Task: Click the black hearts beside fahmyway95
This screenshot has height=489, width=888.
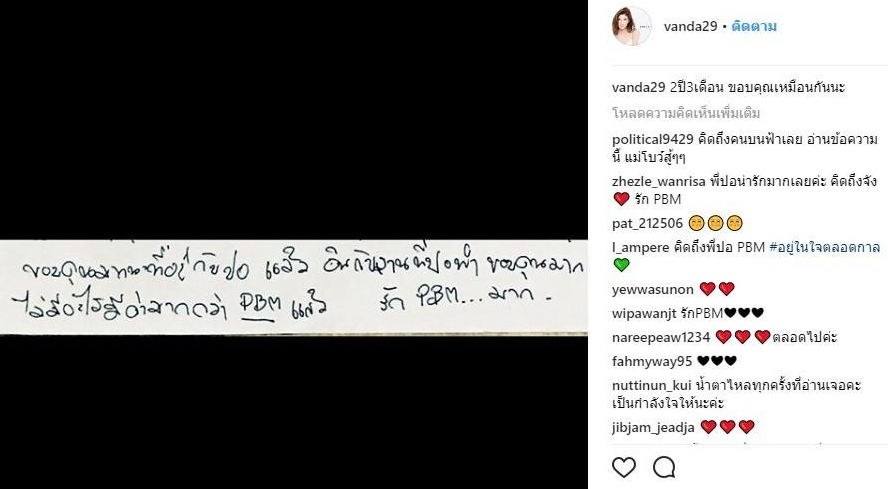Action: [x=717, y=361]
